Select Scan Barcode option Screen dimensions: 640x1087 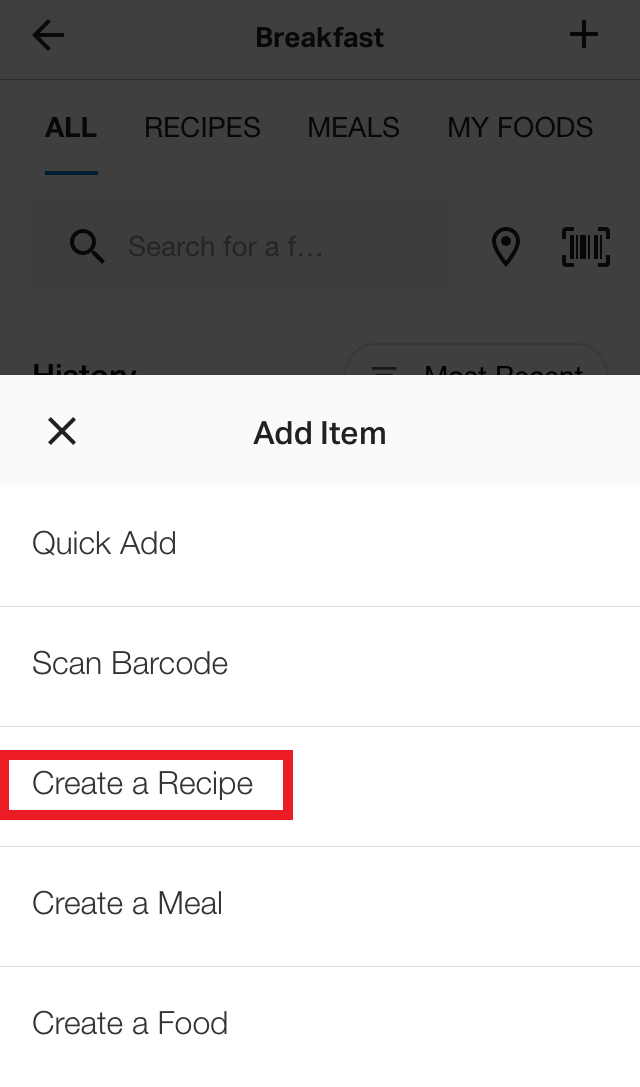click(320, 666)
